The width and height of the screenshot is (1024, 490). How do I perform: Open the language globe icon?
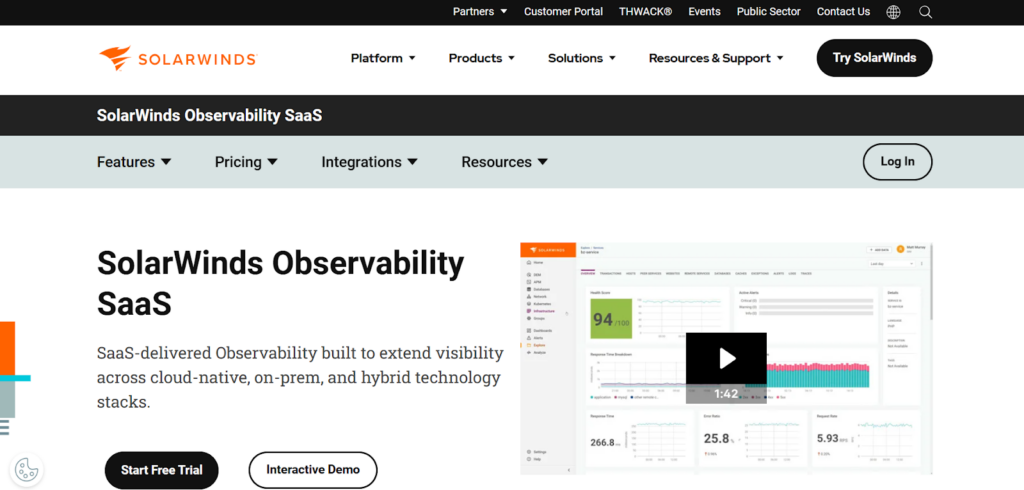point(893,12)
